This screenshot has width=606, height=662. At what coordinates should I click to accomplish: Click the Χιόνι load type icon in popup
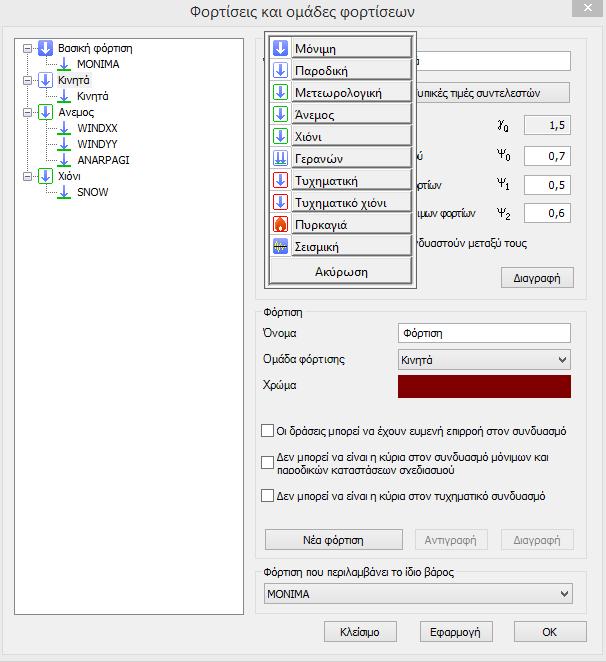[x=280, y=136]
